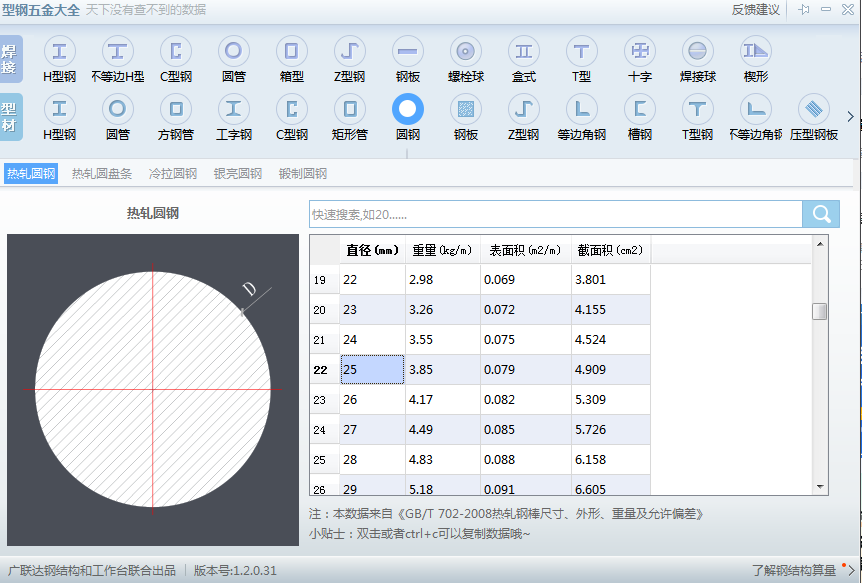Open the 锻制圆钢 tab
This screenshot has height=583, width=862.
click(x=302, y=174)
